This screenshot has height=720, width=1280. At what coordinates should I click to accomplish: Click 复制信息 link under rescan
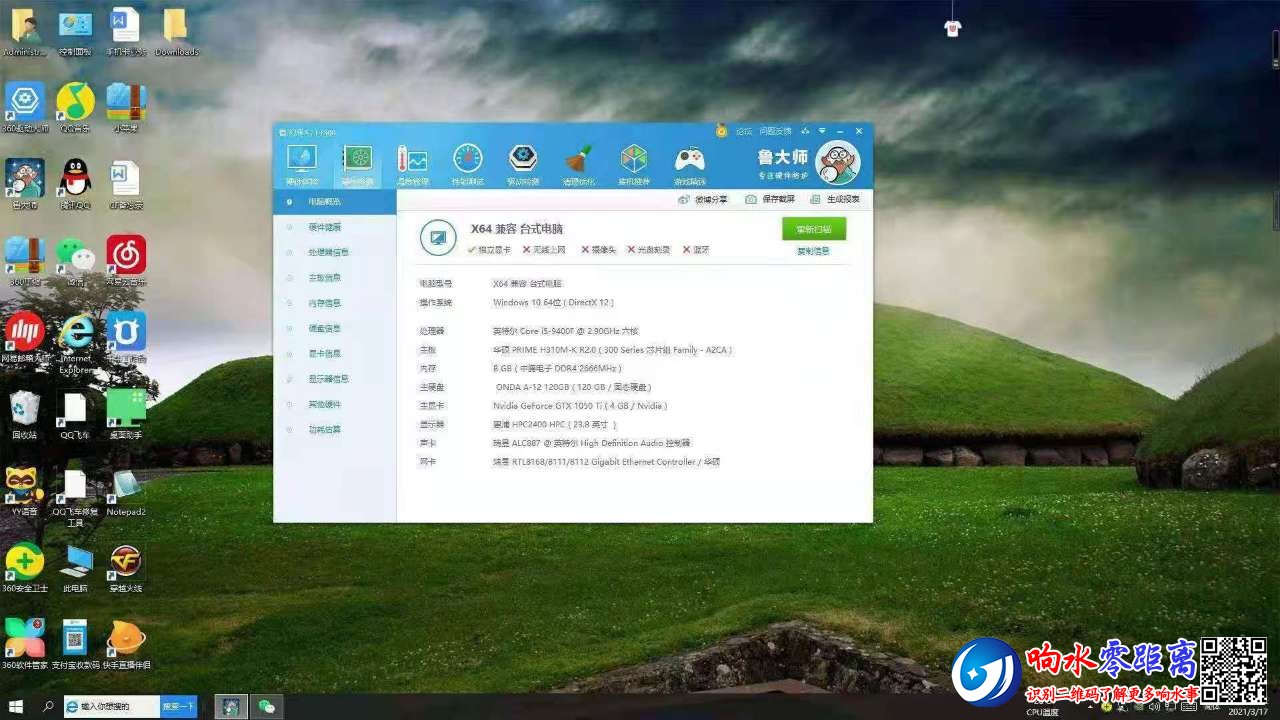click(813, 251)
